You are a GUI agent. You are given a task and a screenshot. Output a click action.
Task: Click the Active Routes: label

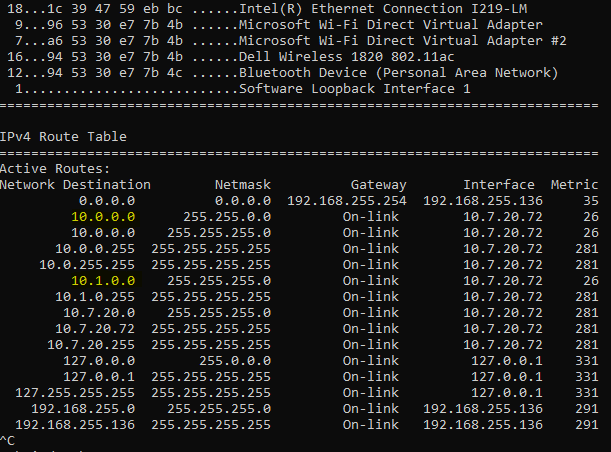coord(55,169)
